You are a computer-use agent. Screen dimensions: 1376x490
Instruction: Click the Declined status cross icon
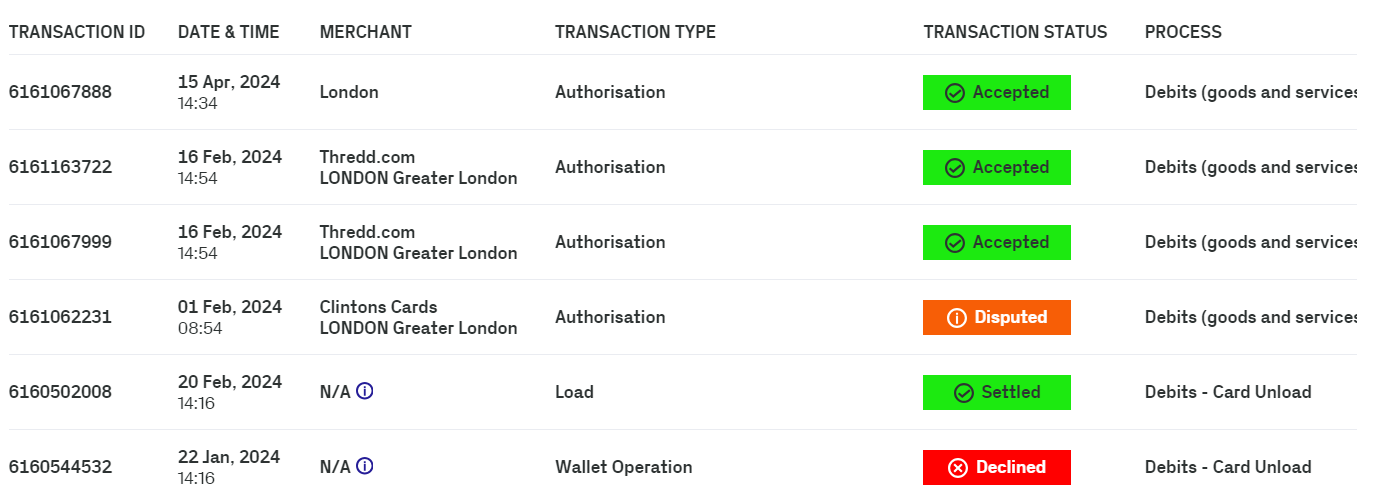point(957,468)
